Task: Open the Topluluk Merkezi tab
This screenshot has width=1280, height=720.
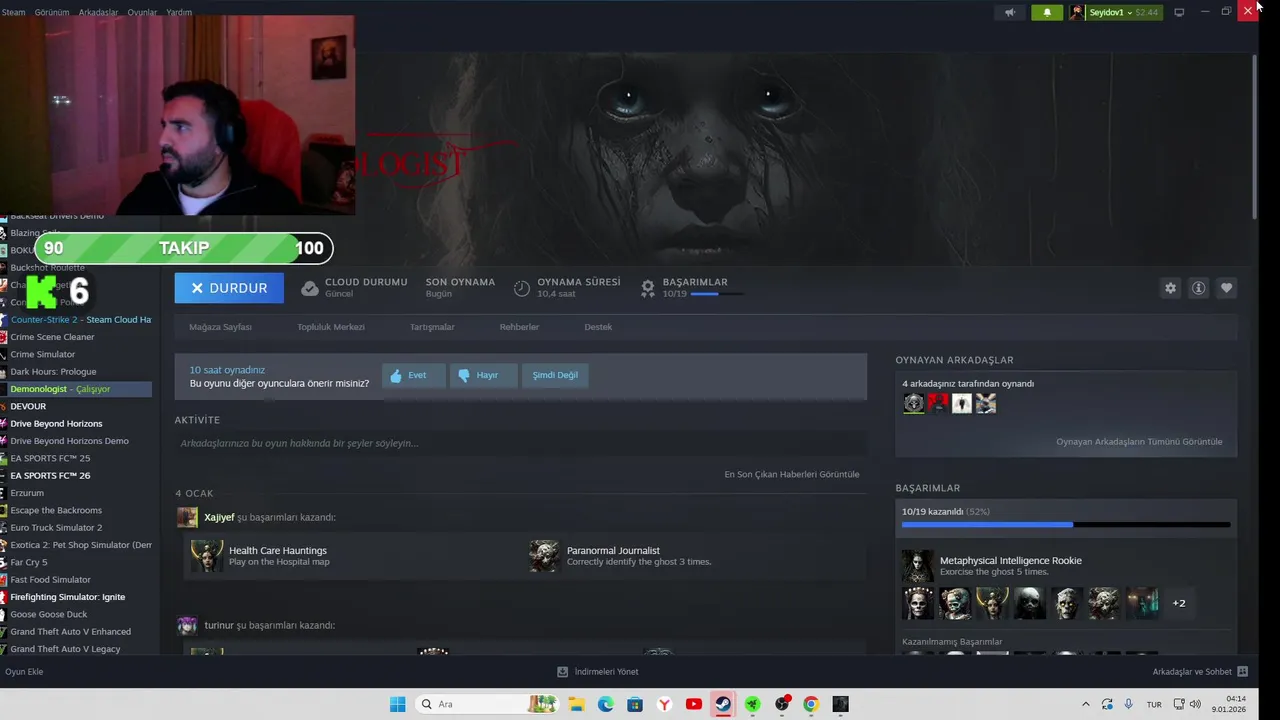Action: [x=330, y=327]
